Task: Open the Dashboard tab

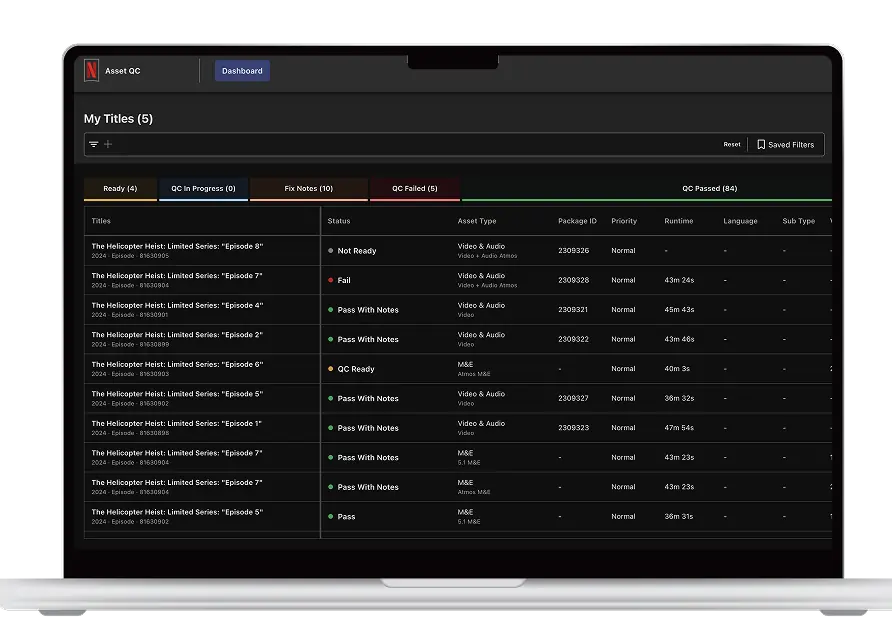Action: 242,71
